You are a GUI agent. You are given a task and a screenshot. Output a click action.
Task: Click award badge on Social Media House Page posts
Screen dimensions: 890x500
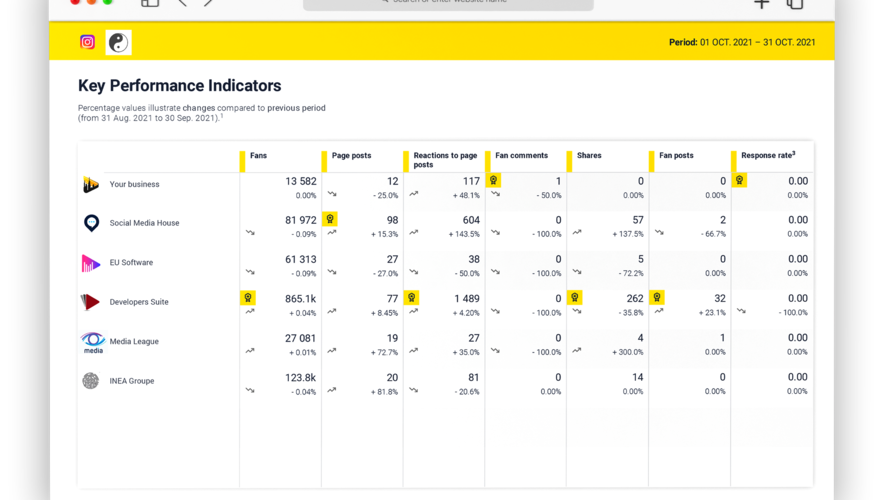click(330, 219)
